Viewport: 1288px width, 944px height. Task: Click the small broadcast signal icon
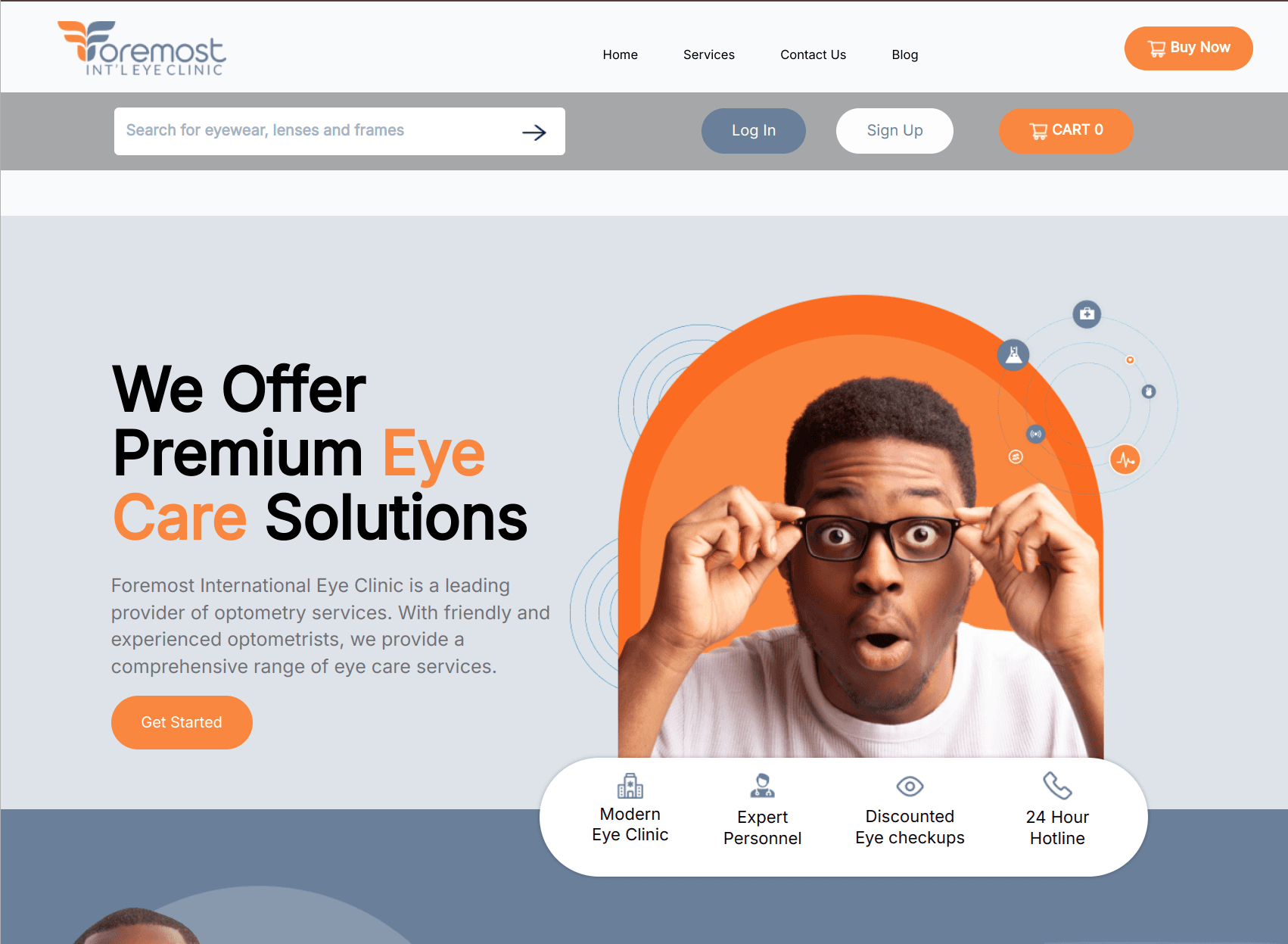[1035, 434]
